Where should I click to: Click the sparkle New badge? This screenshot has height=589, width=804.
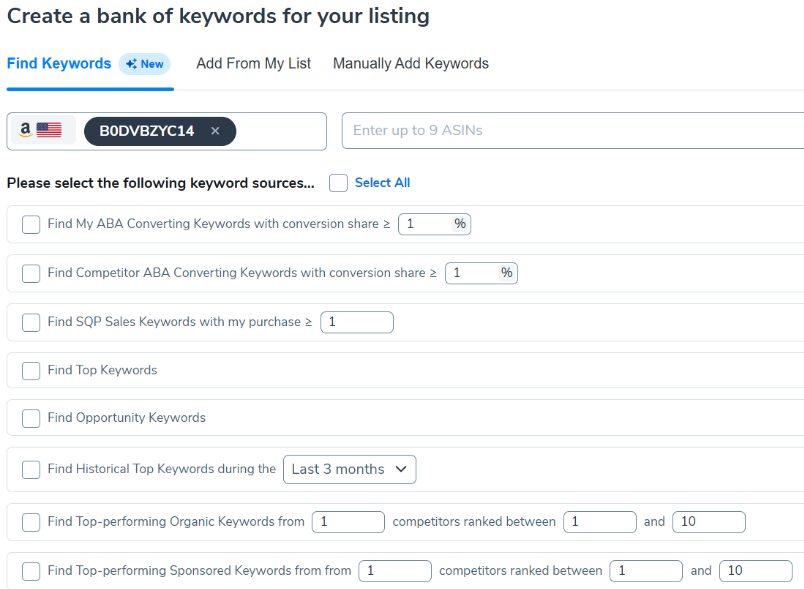[x=145, y=64]
